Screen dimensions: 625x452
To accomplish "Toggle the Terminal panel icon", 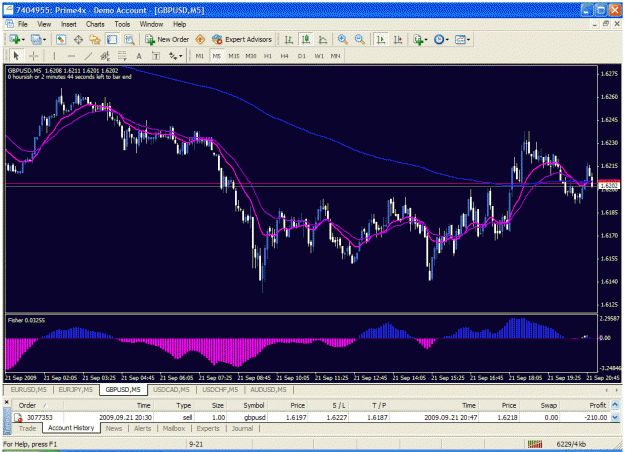I will [x=112, y=39].
